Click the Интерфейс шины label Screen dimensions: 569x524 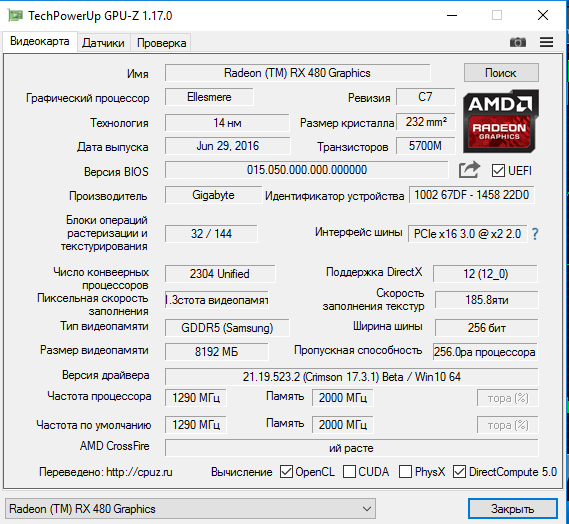359,232
